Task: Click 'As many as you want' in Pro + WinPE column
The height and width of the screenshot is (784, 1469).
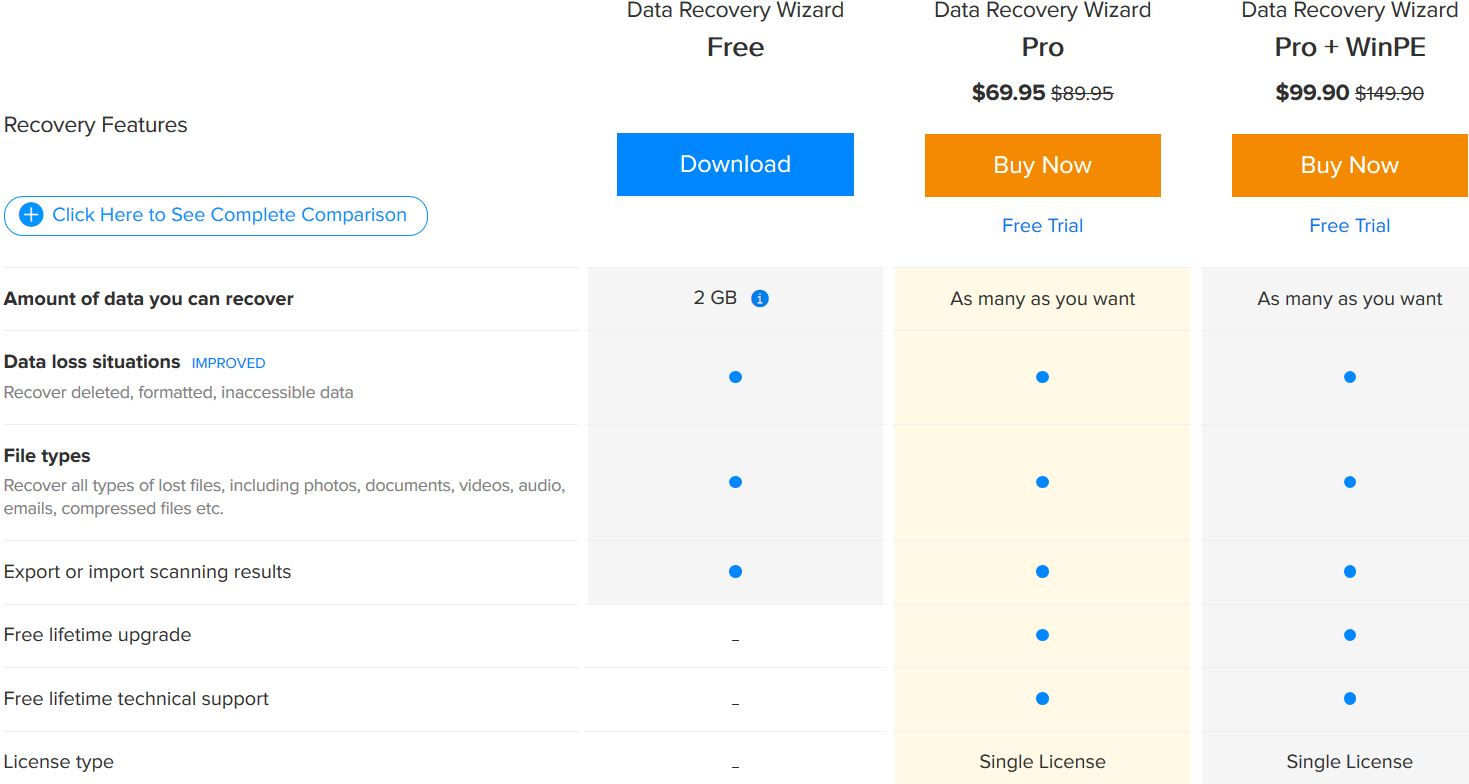Action: (x=1349, y=299)
